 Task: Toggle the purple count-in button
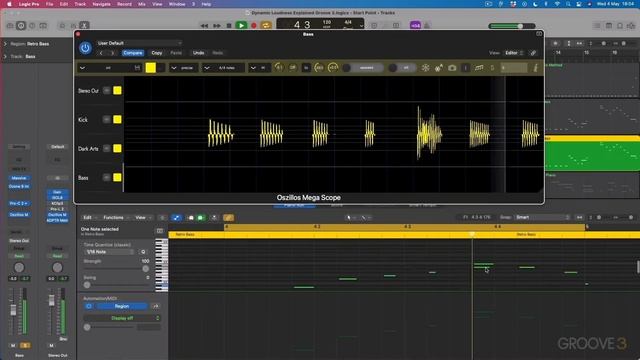415,26
